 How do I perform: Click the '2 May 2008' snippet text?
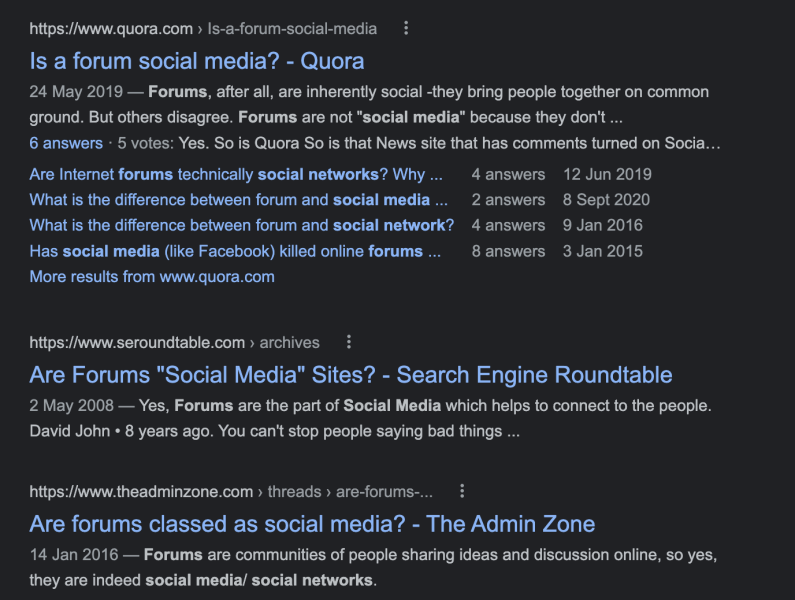click(x=71, y=406)
